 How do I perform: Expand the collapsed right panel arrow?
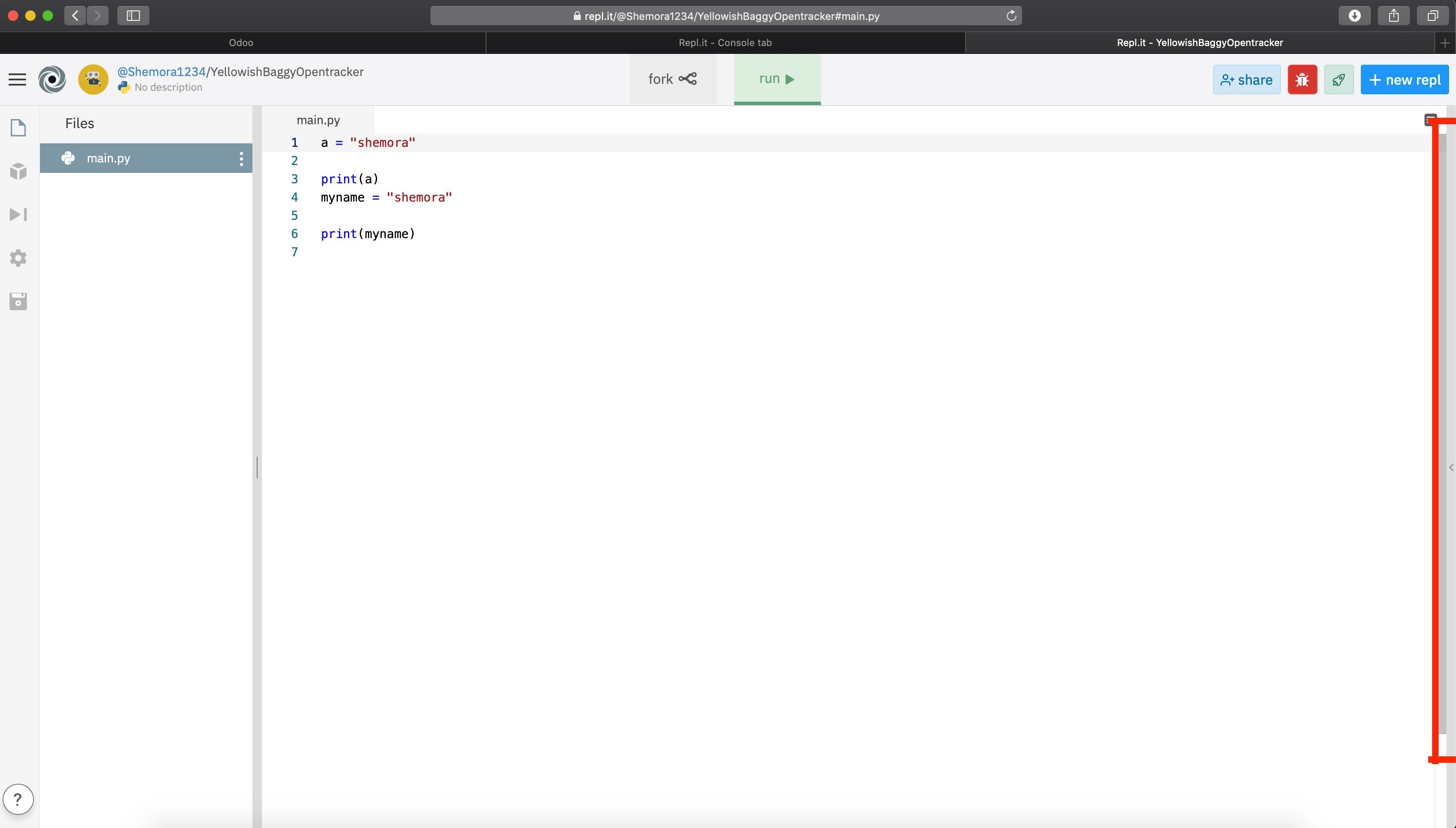tap(1452, 467)
